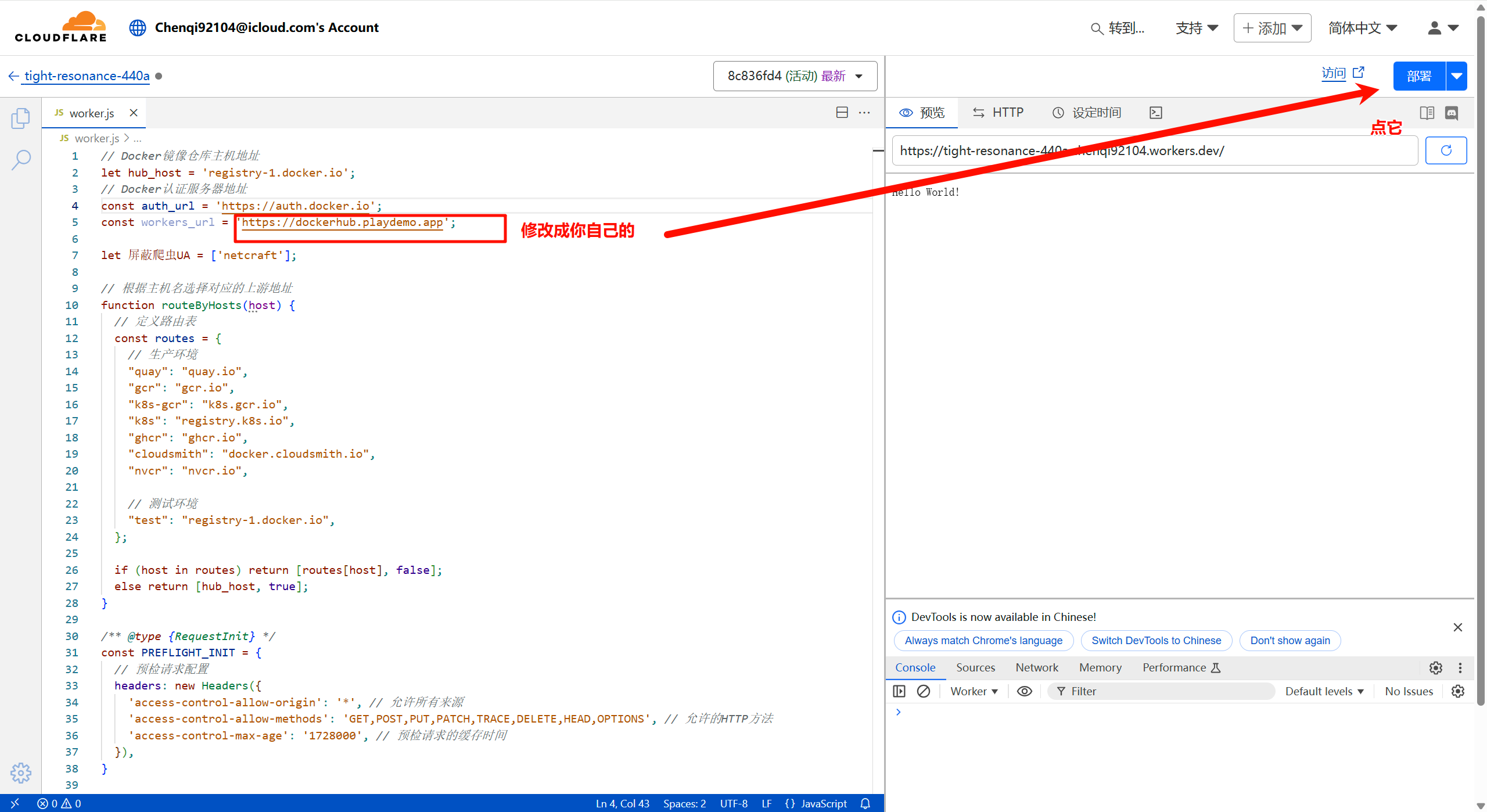Viewport: 1487px width, 812px height.
Task: Open the Default levels dropdown
Action: click(1324, 691)
